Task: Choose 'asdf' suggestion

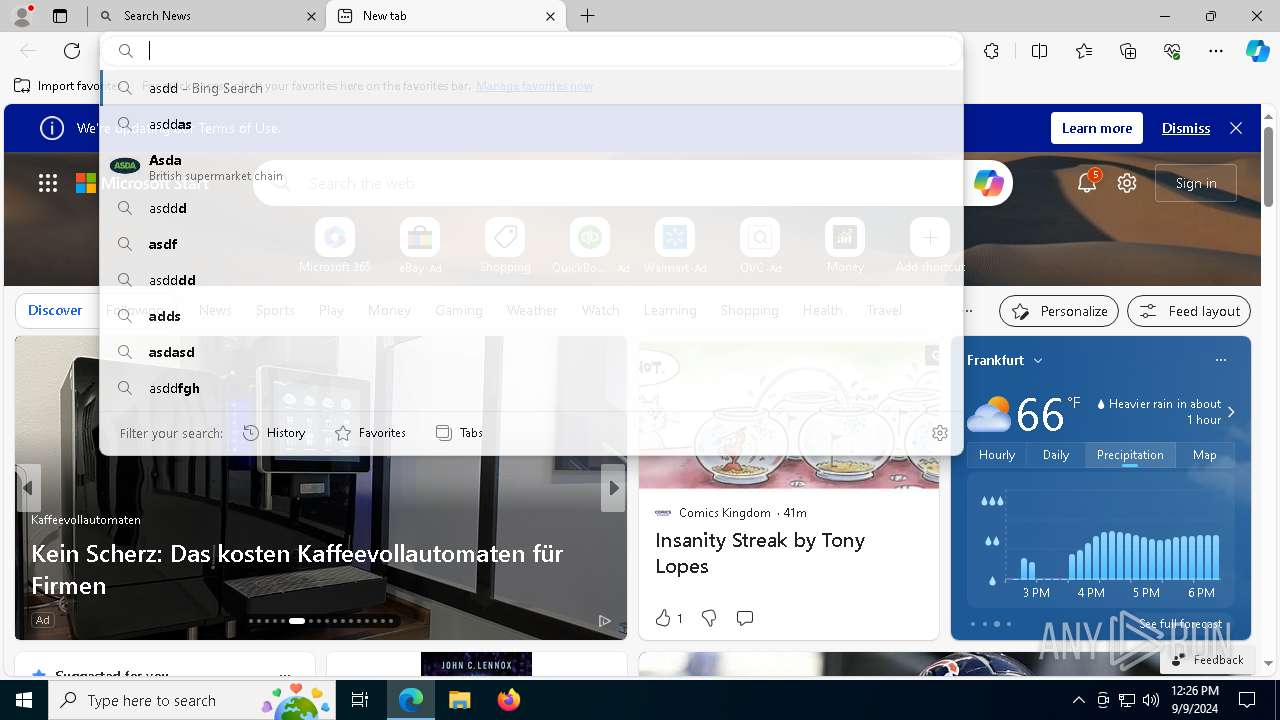Action: click(x=532, y=244)
